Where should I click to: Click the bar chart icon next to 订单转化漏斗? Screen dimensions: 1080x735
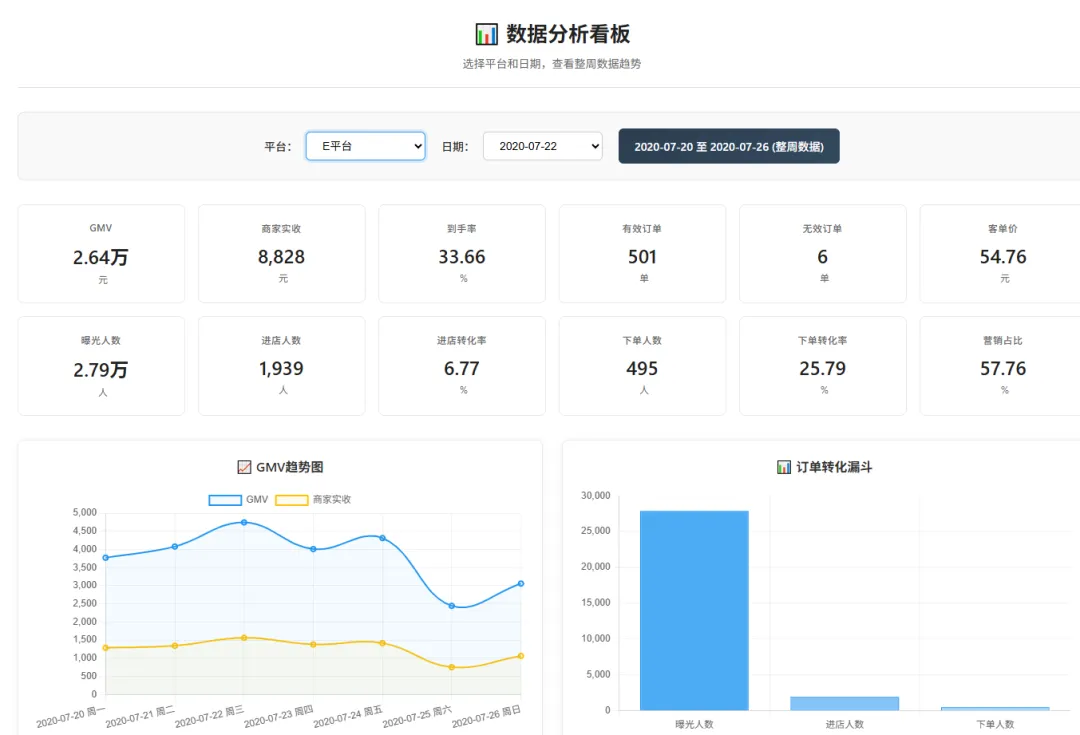(784, 467)
